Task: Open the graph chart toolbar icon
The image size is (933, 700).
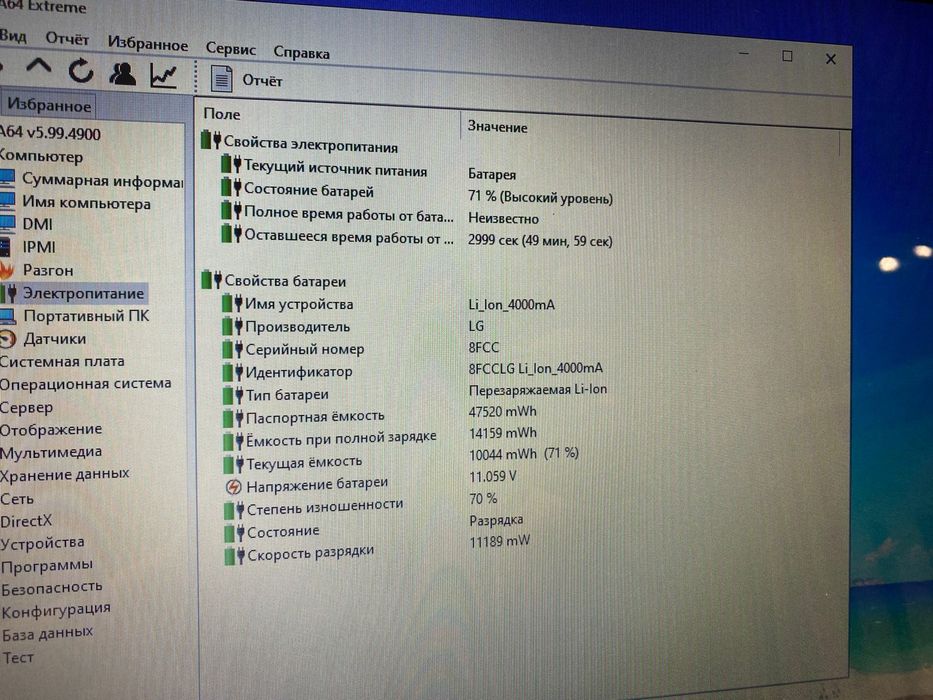Action: 164,76
